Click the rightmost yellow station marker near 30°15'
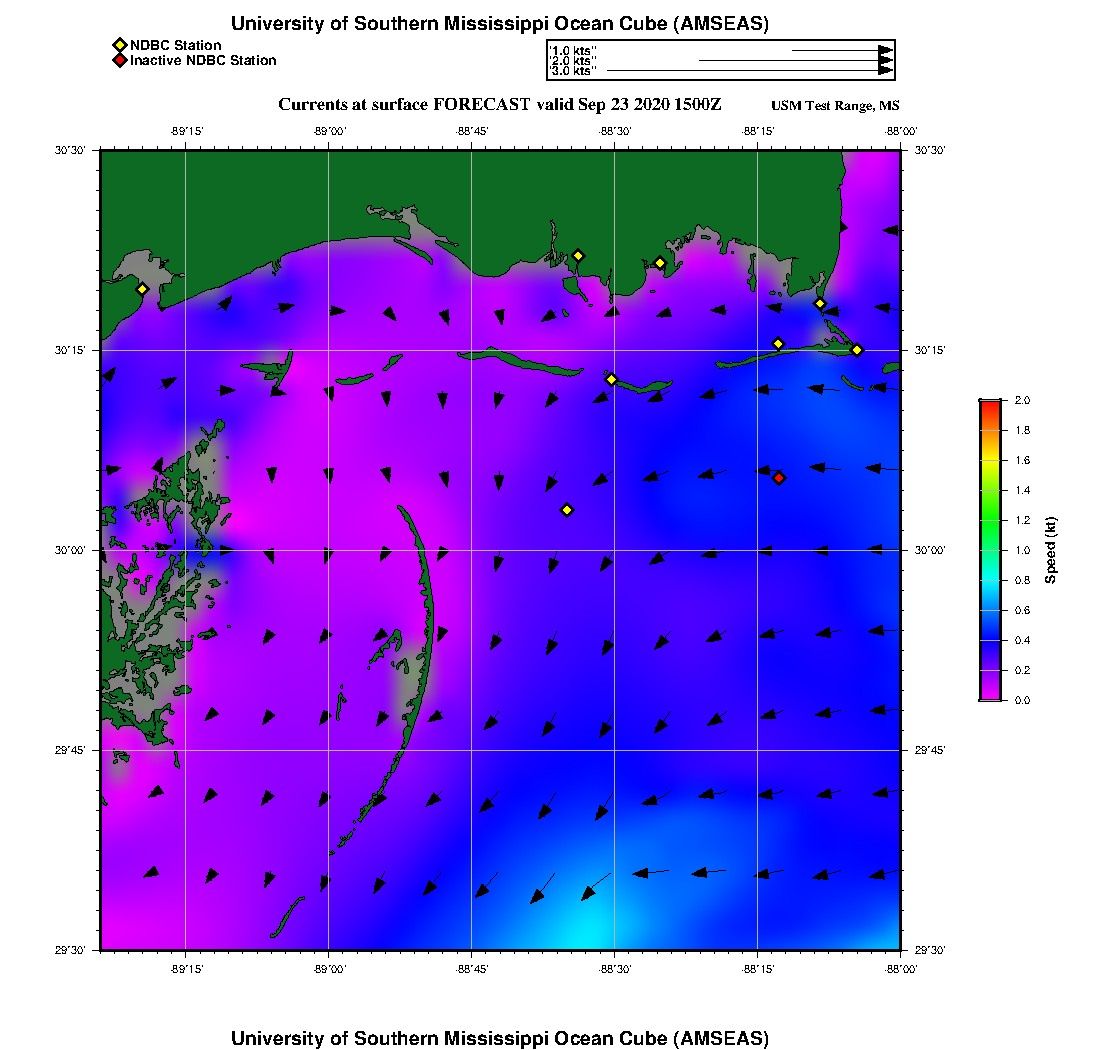The image size is (1100, 1050). click(857, 350)
